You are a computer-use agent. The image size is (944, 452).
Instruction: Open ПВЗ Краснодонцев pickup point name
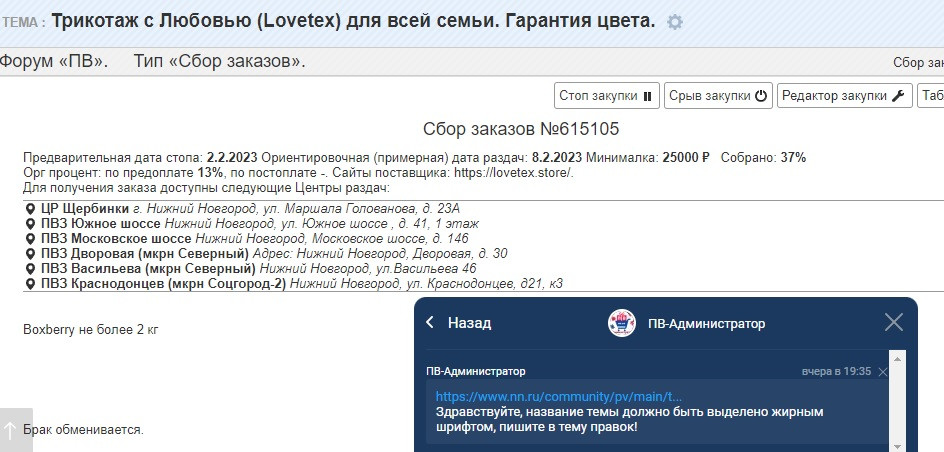click(x=163, y=283)
